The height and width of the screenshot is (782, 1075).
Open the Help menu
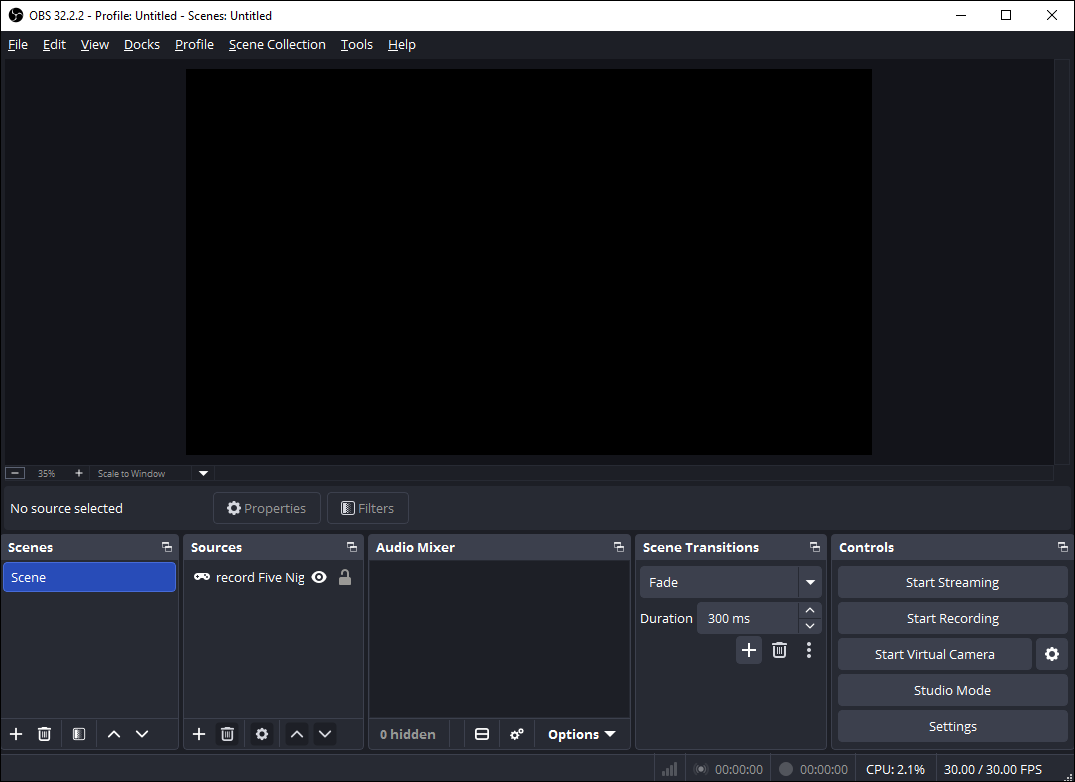tap(402, 45)
